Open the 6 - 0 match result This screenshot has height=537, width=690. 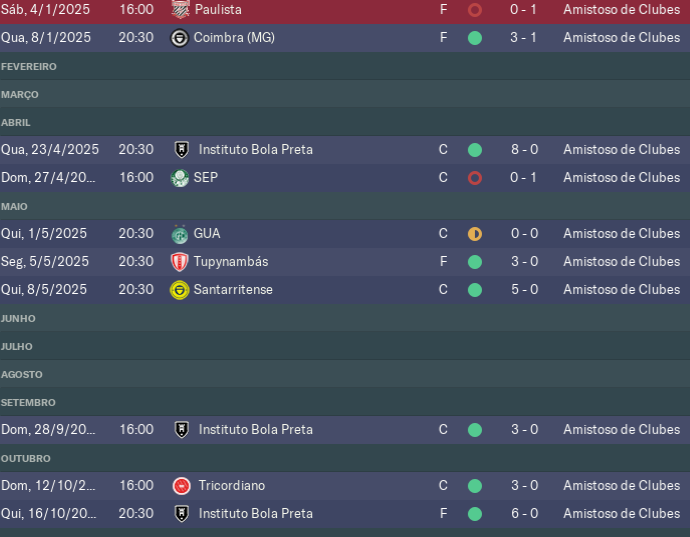525,514
